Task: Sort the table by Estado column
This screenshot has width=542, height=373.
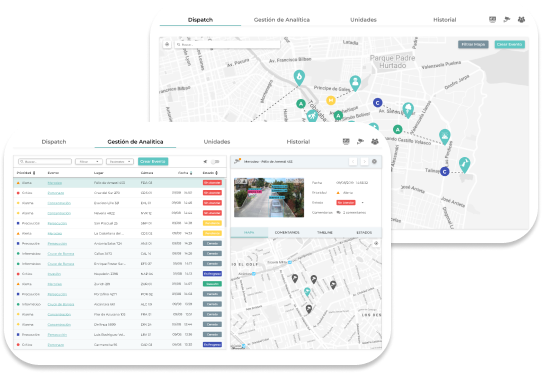Action: point(210,172)
